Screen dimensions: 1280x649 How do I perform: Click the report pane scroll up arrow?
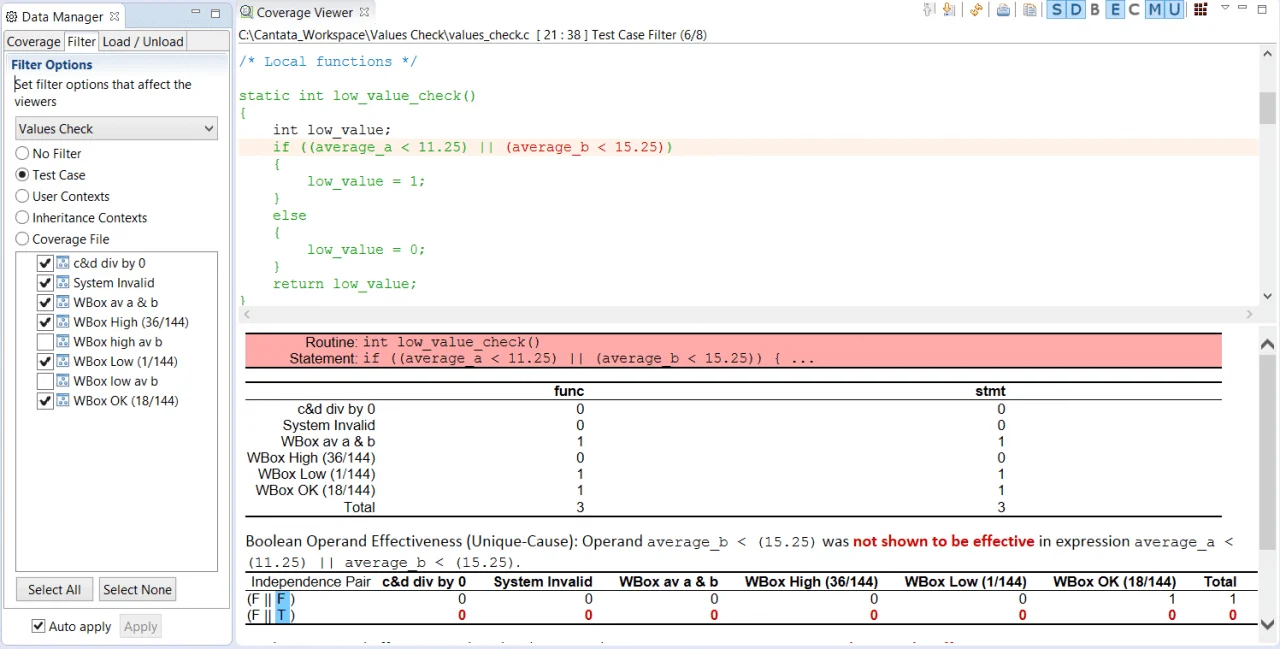click(x=1268, y=343)
